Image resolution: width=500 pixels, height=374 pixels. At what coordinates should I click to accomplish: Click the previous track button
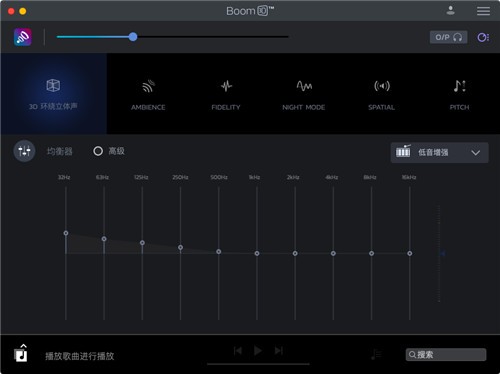(x=238, y=351)
